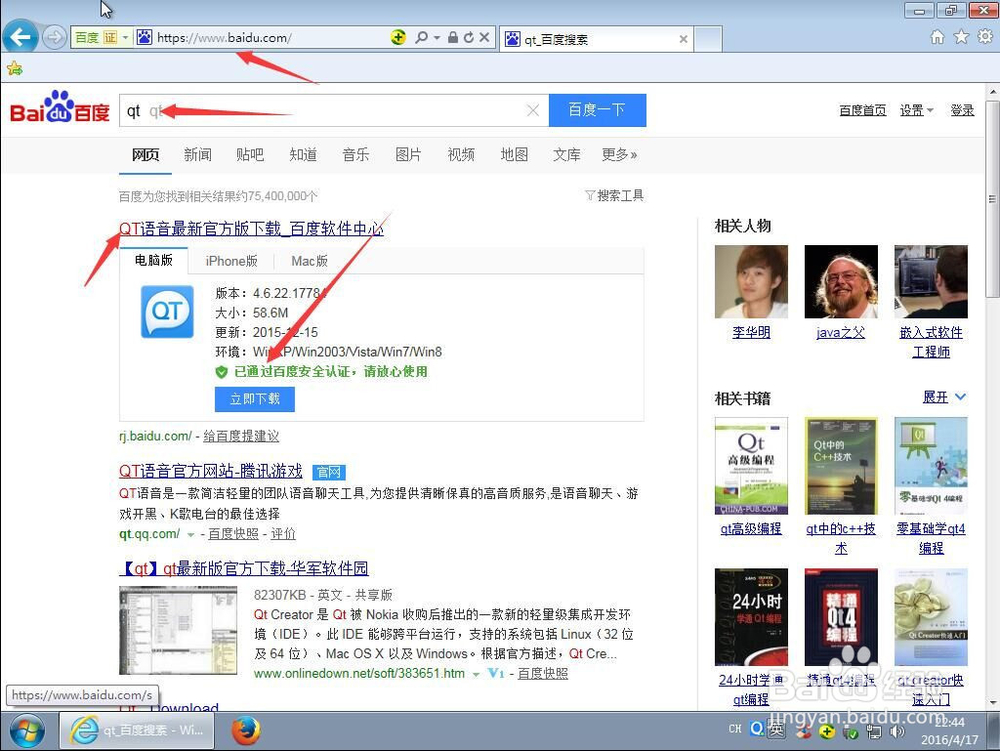Switch to the 图片 search tab

408,154
